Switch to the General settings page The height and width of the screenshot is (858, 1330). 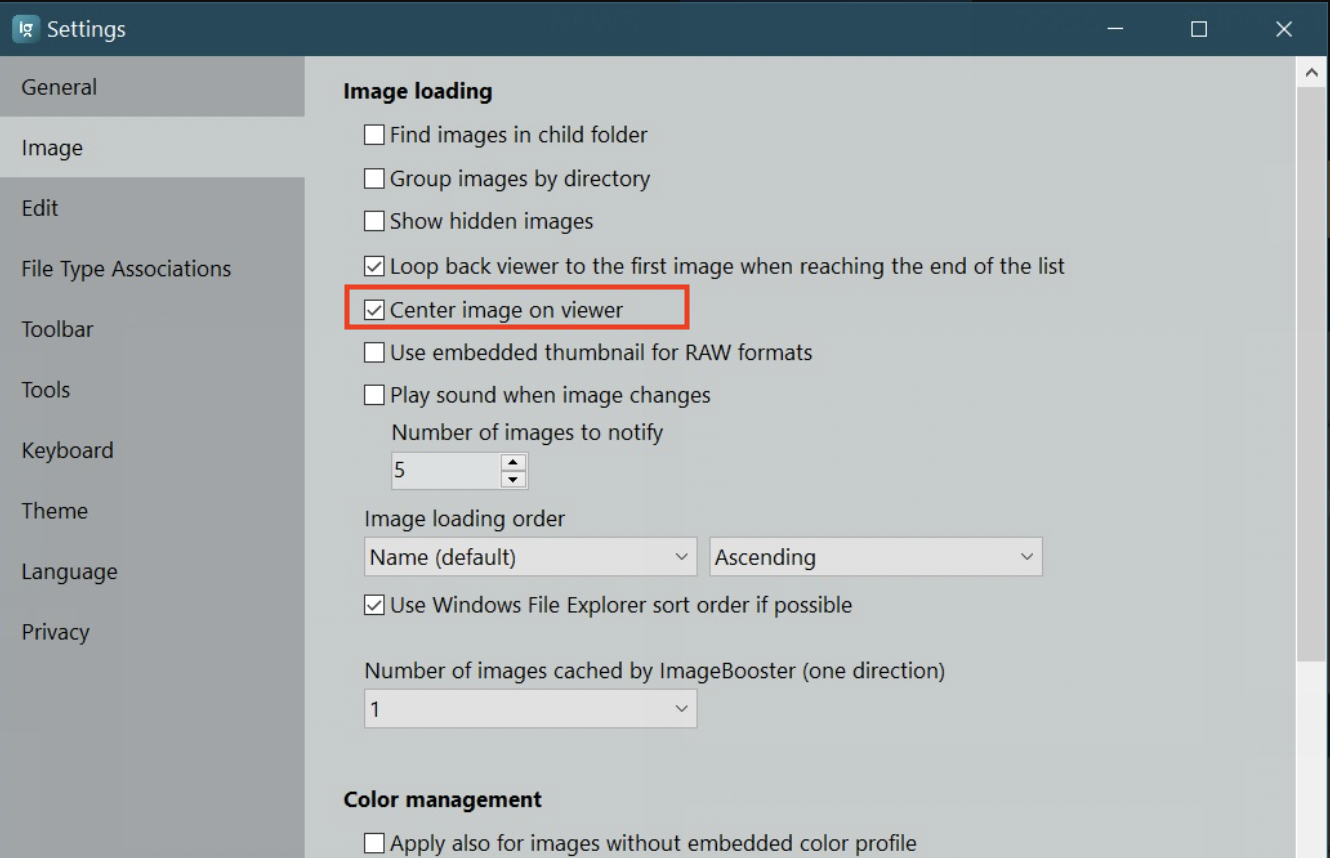58,87
